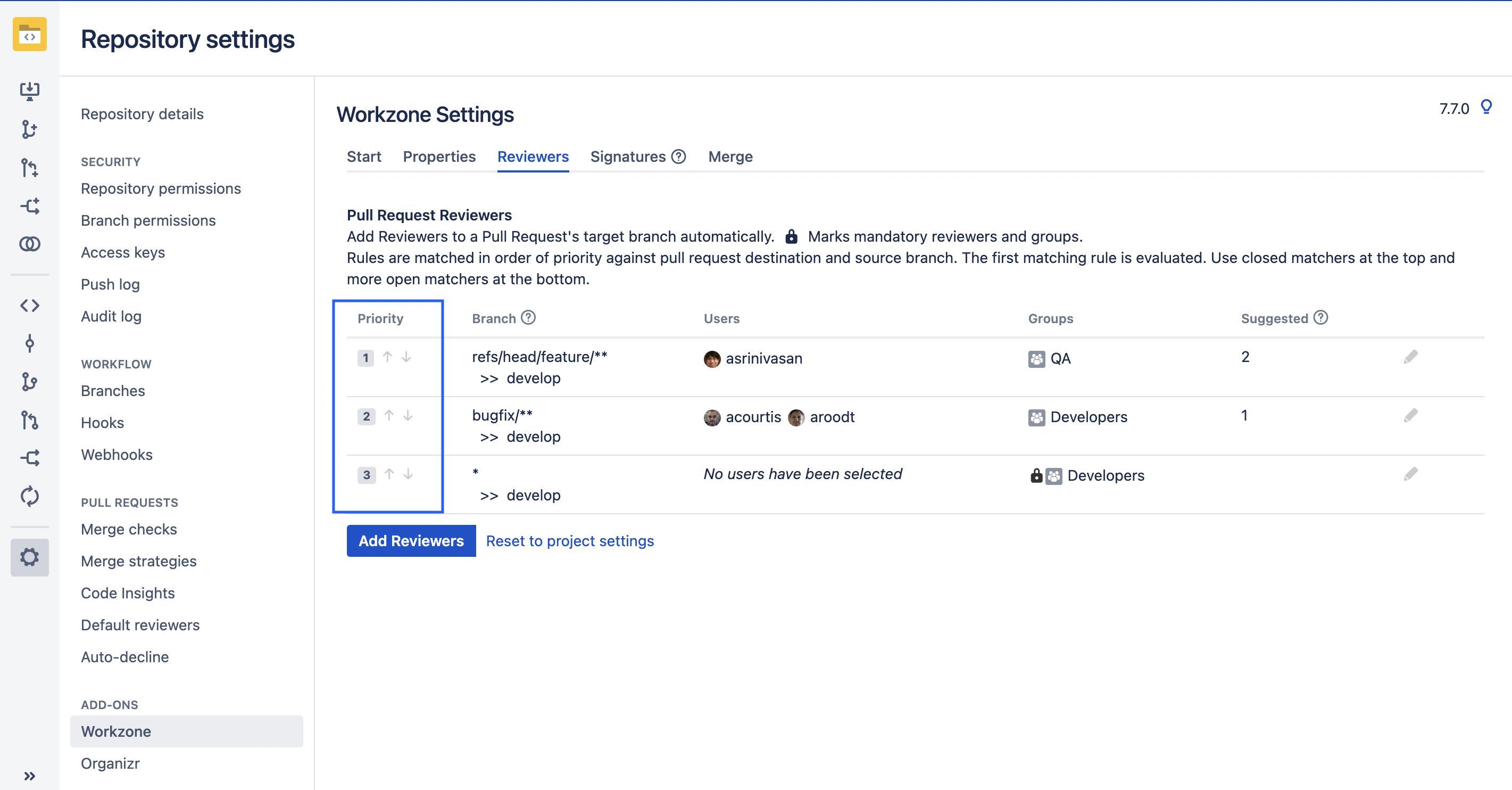Open the Branch column help tooltip
The height and width of the screenshot is (790, 1512).
click(528, 318)
